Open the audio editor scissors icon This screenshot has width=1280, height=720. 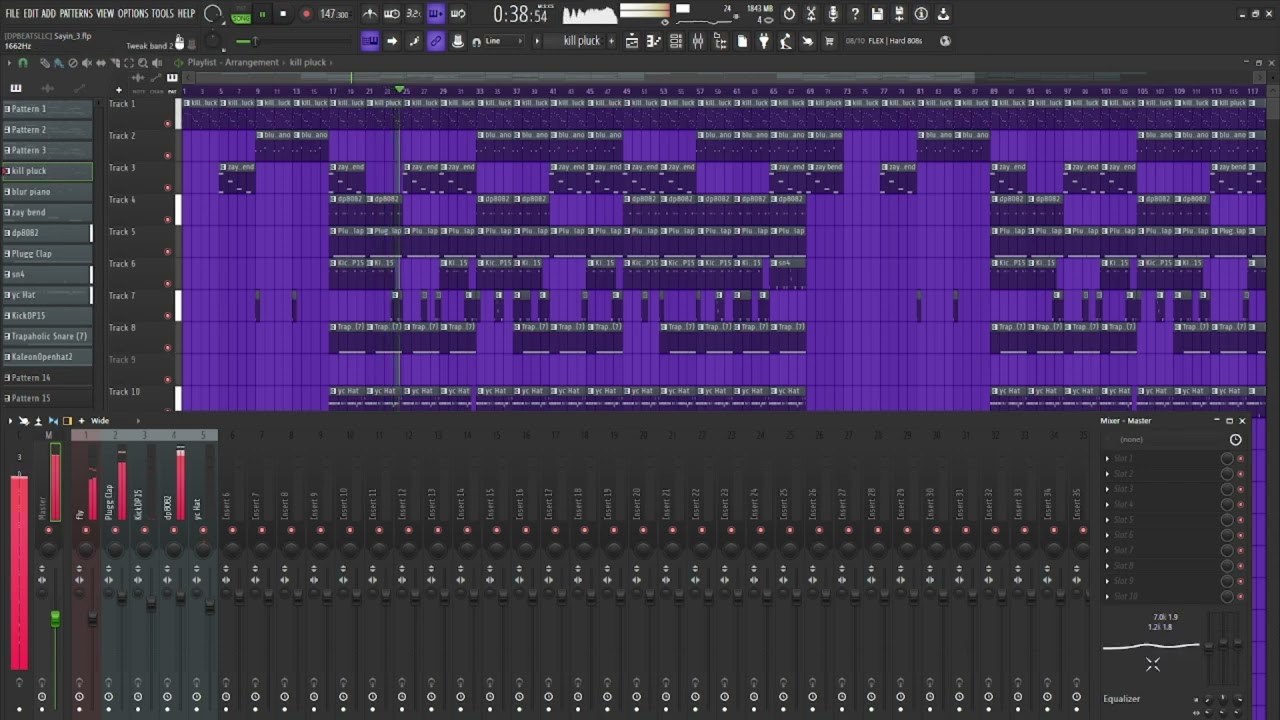811,14
